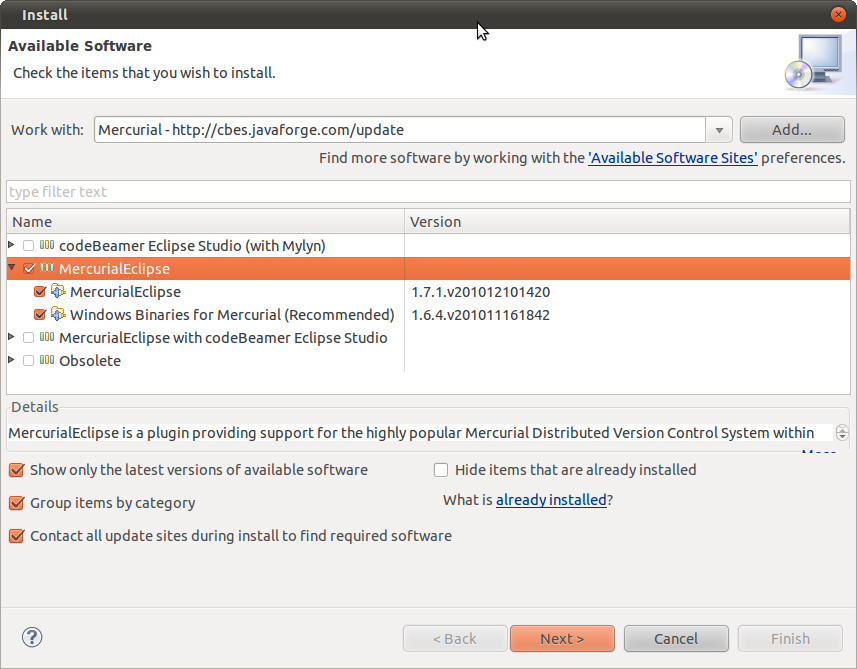Sort the list by Name column header
The width and height of the screenshot is (857, 669).
click(x=205, y=222)
